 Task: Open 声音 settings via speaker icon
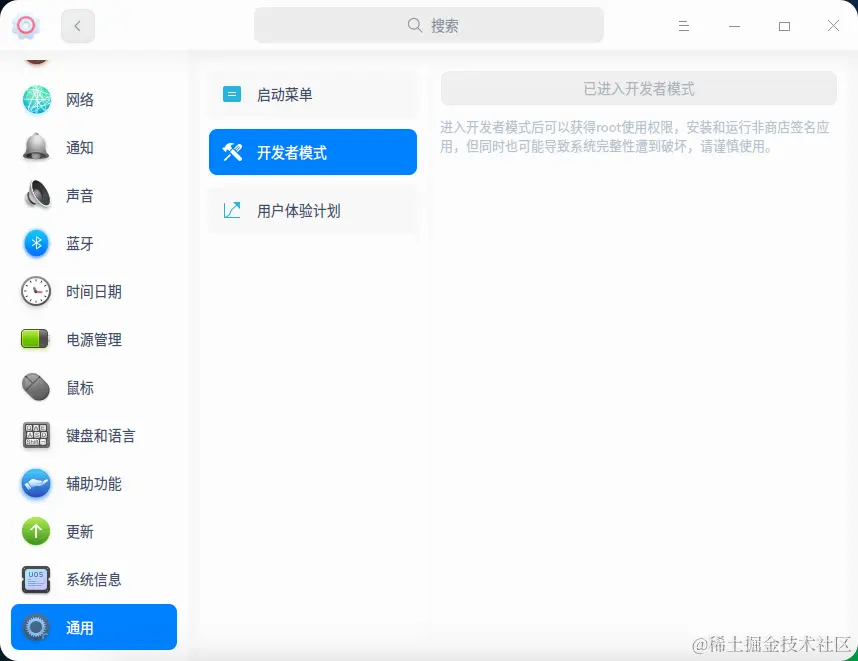coord(35,195)
